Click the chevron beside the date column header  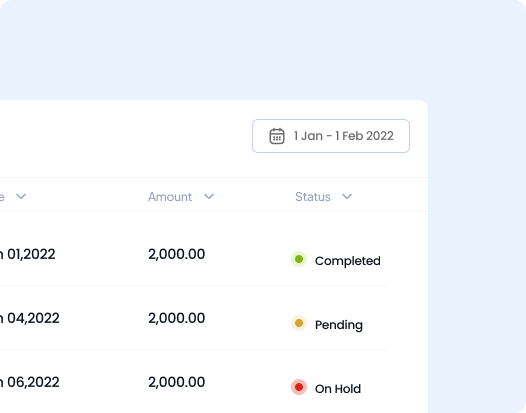point(21,196)
